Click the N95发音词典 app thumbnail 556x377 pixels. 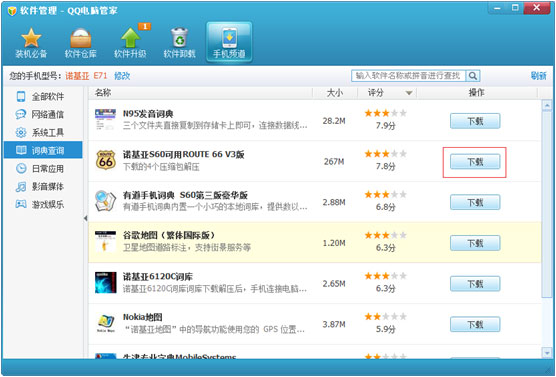105,120
